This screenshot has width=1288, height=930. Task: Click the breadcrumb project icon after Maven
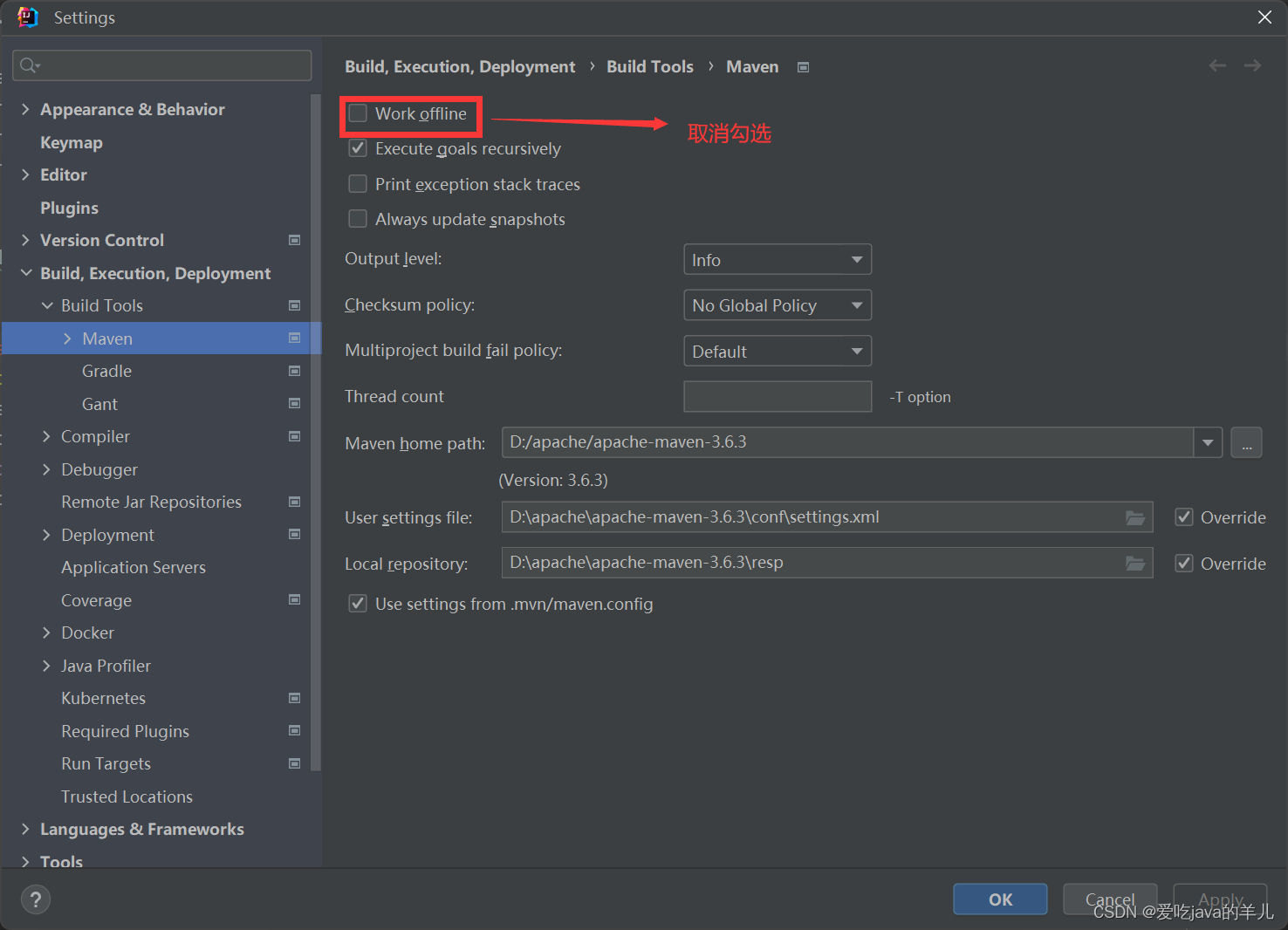pyautogui.click(x=804, y=67)
